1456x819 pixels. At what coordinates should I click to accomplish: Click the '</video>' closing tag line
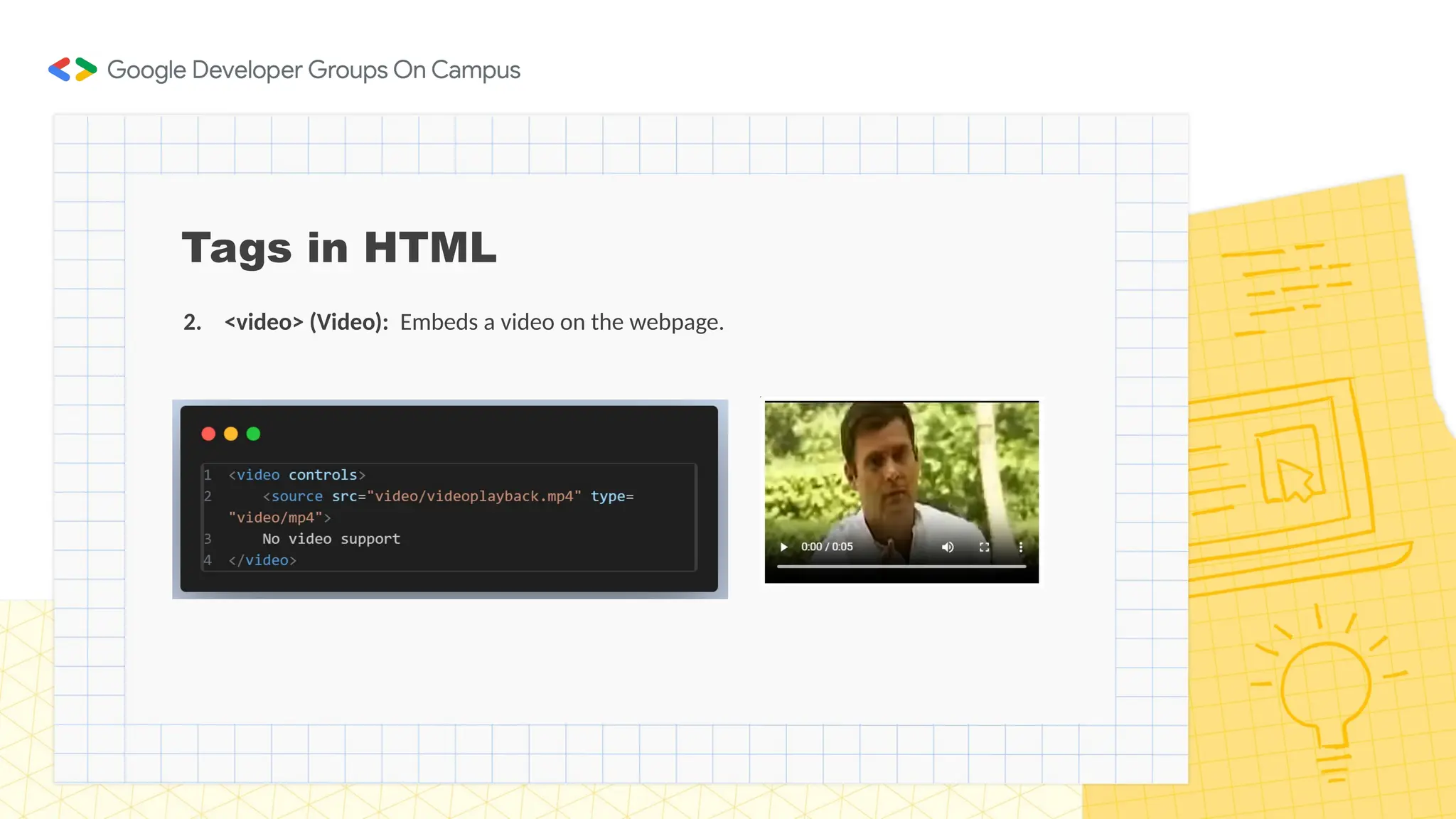click(262, 560)
